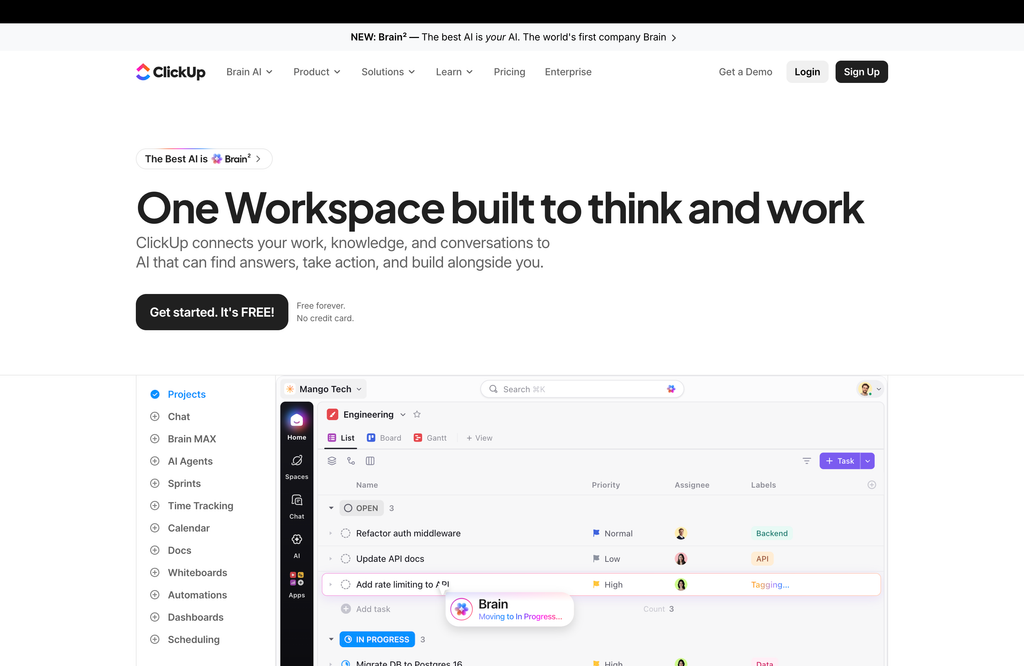Image resolution: width=1024 pixels, height=666 pixels.
Task: Click the Low priority flag
Action: click(x=596, y=558)
